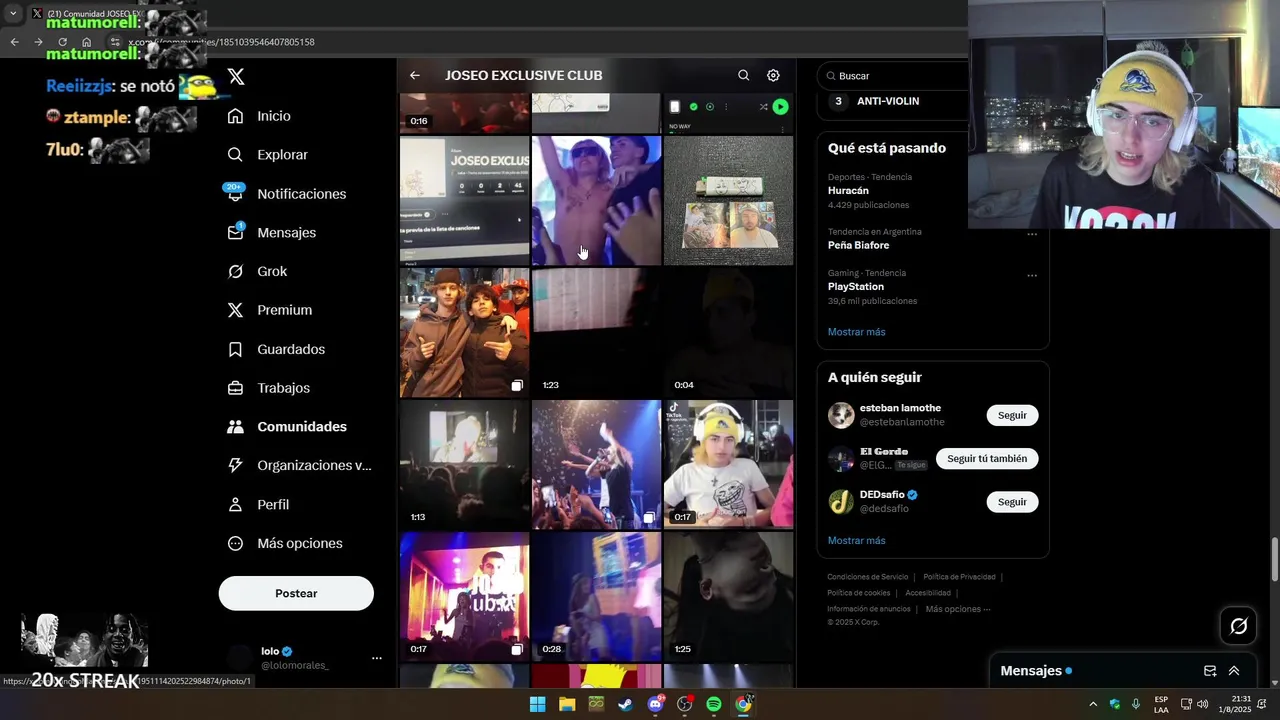Follow DEDsafio account
The width and height of the screenshot is (1280, 720).
[1012, 502]
